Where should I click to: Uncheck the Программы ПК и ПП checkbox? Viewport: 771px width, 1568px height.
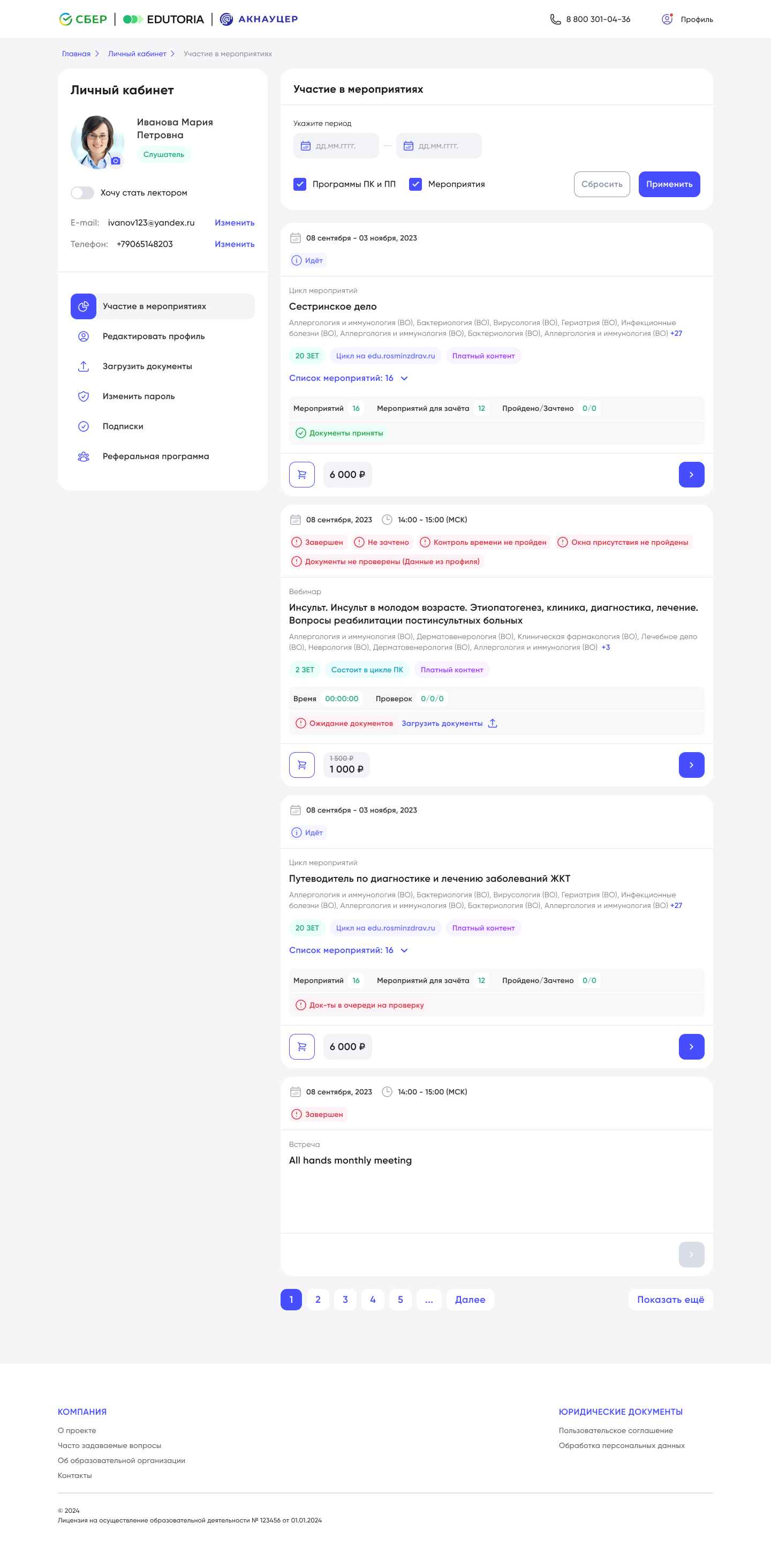pyautogui.click(x=300, y=184)
